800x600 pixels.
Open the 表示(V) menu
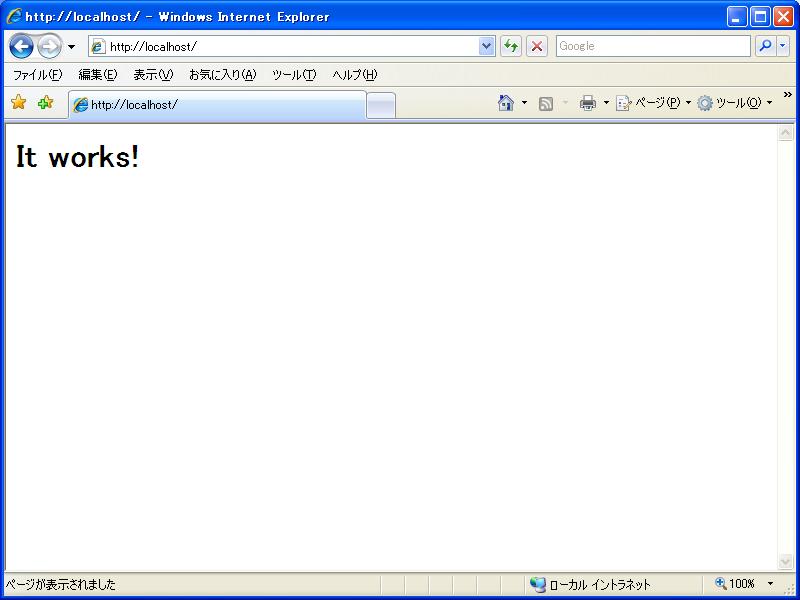(153, 75)
